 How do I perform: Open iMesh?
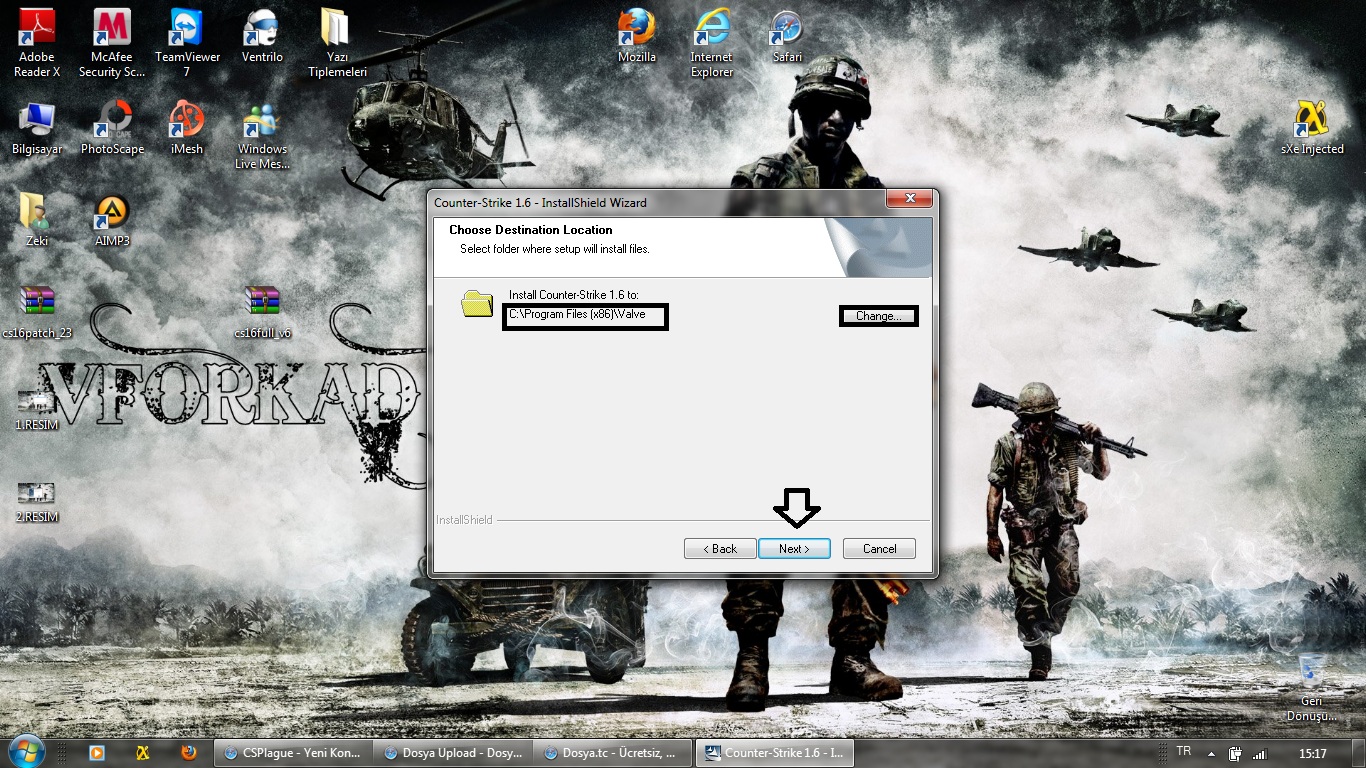click(186, 120)
